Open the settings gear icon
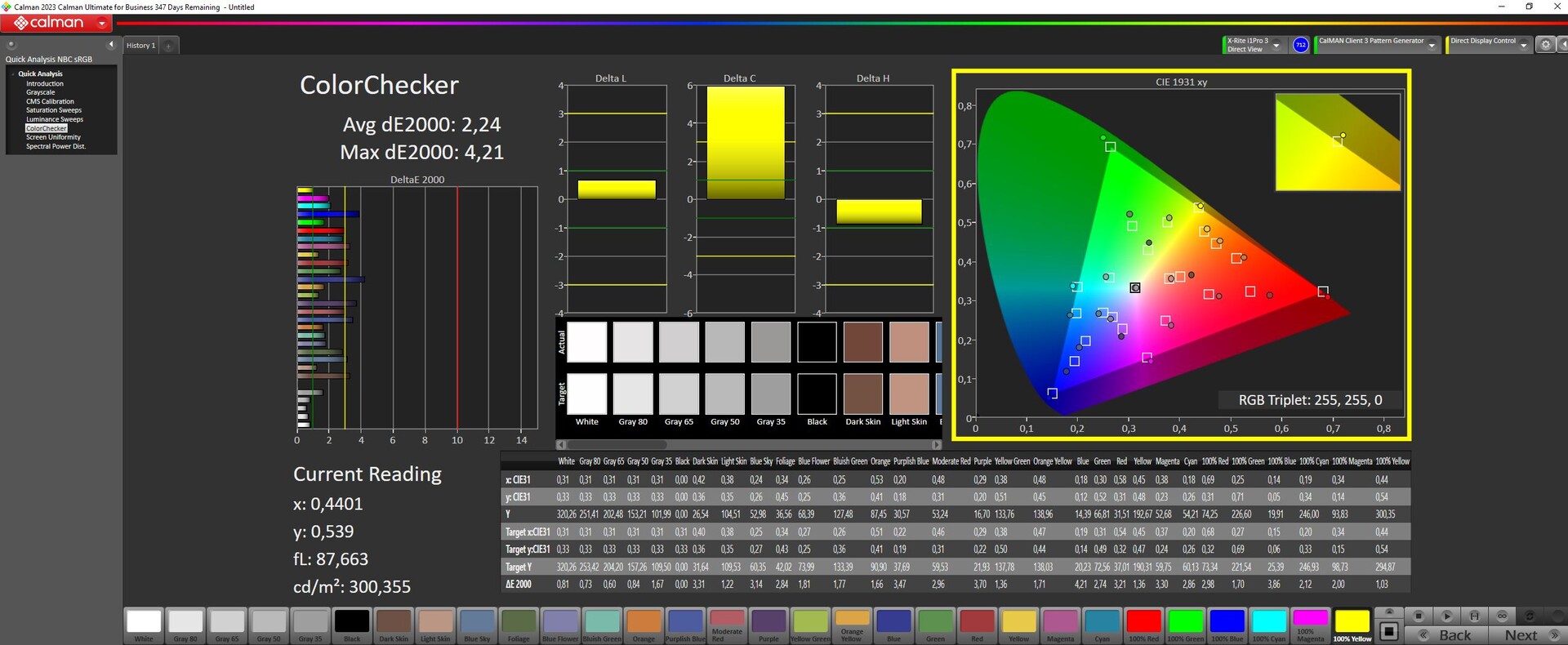 click(1545, 45)
